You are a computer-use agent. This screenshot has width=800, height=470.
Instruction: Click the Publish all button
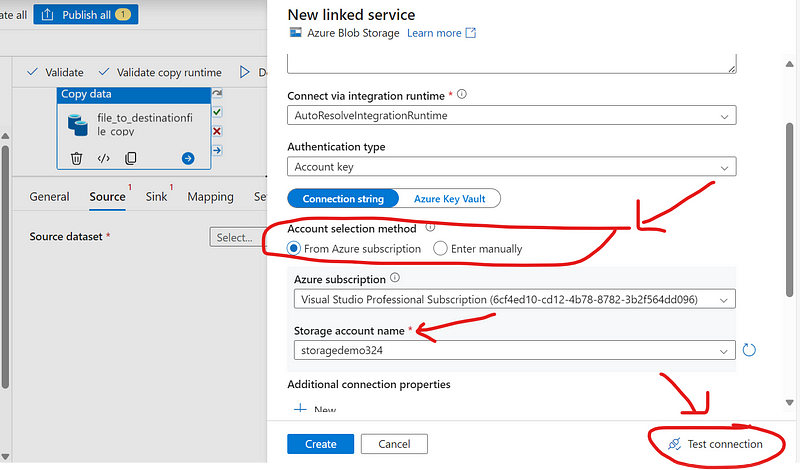[86, 14]
